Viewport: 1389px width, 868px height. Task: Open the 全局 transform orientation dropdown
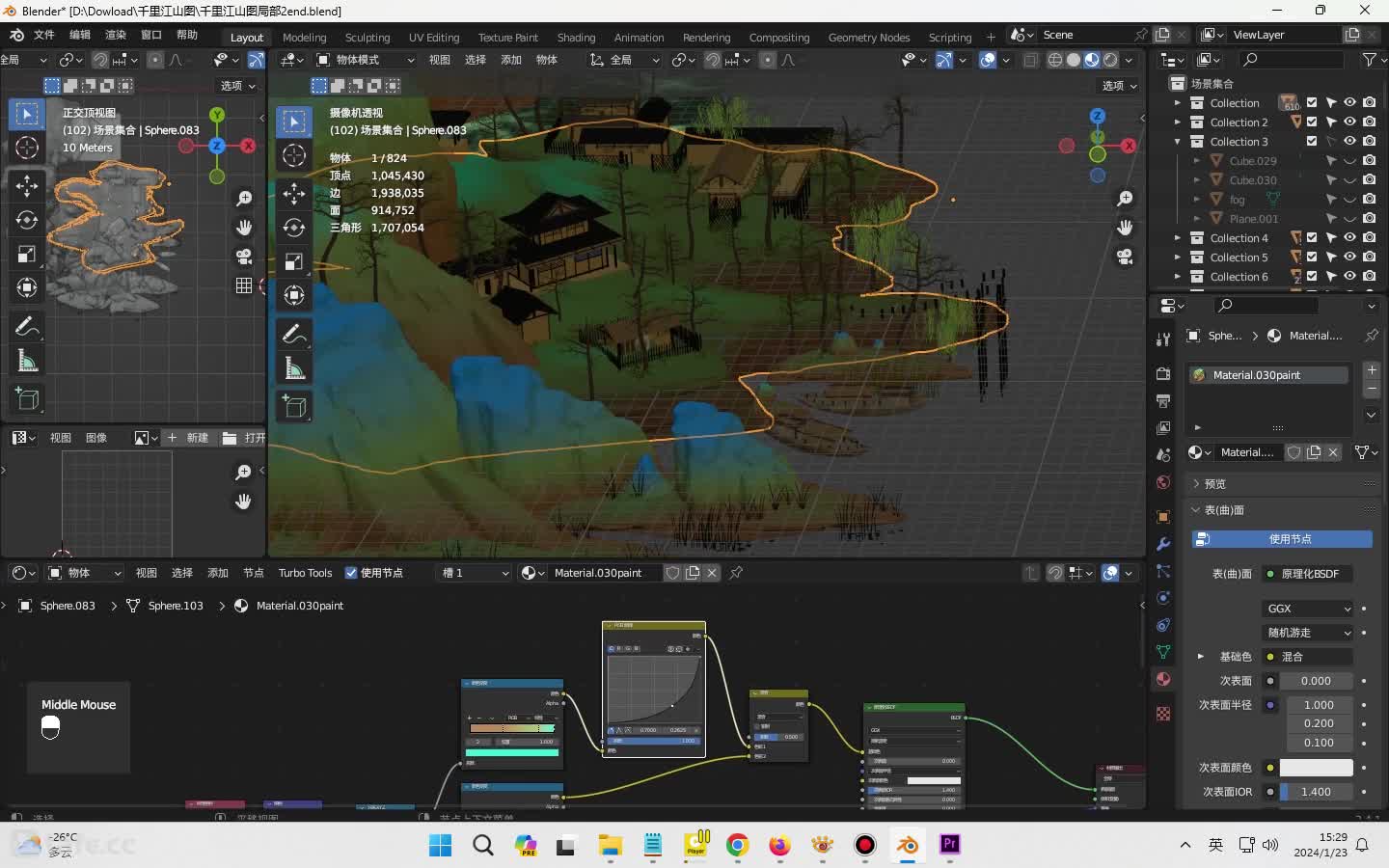click(x=624, y=60)
